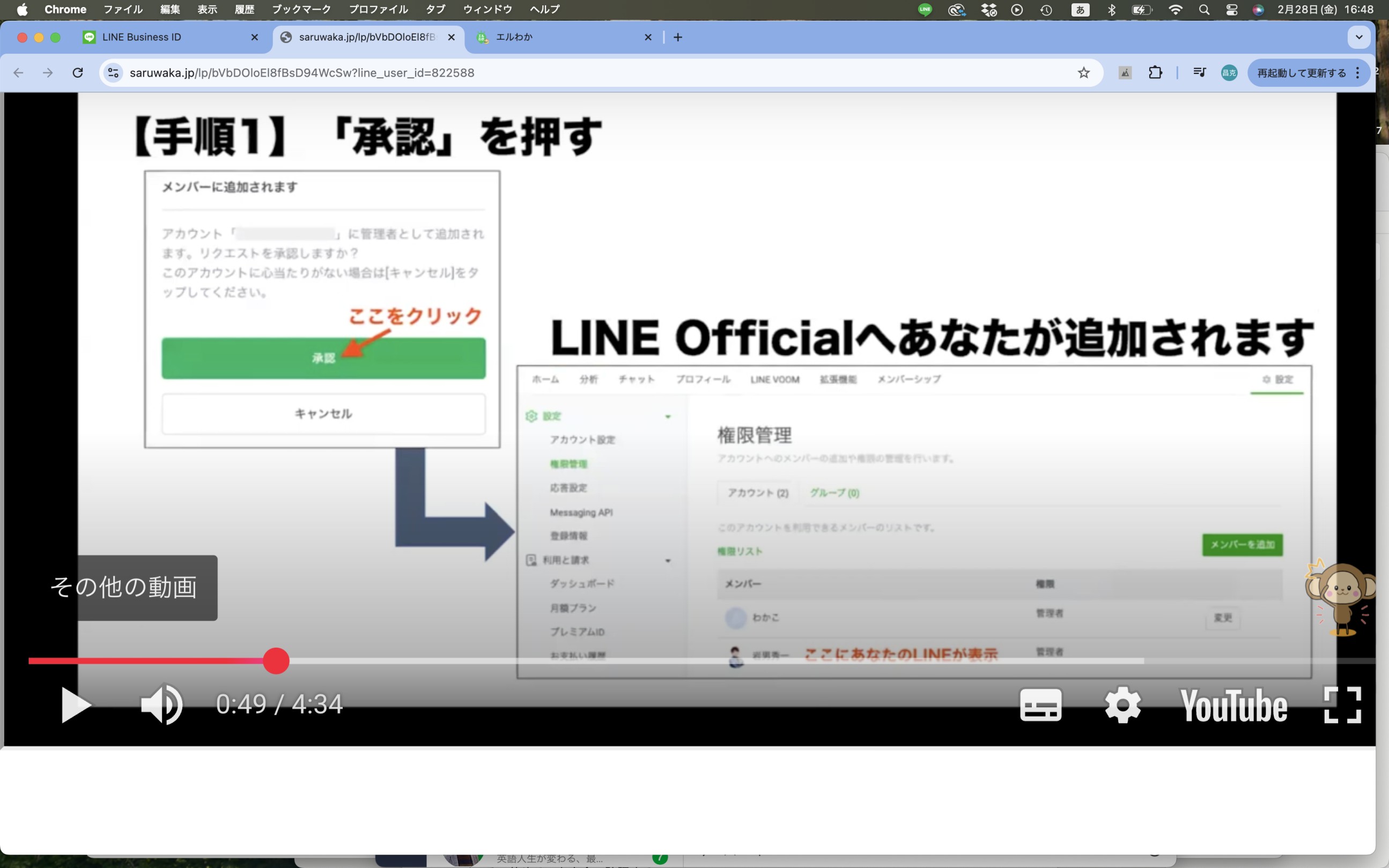Play the YouTube video
This screenshot has width=1389, height=868.
[x=76, y=704]
